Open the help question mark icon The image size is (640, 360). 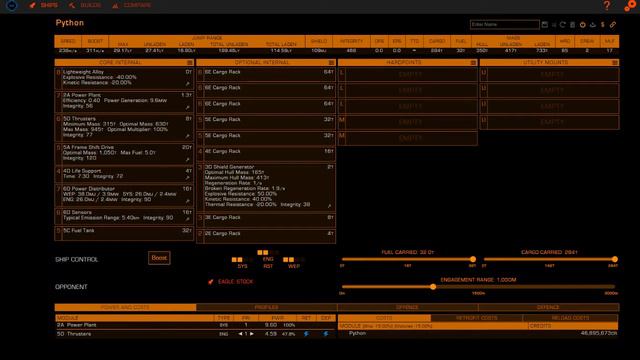click(607, 5)
